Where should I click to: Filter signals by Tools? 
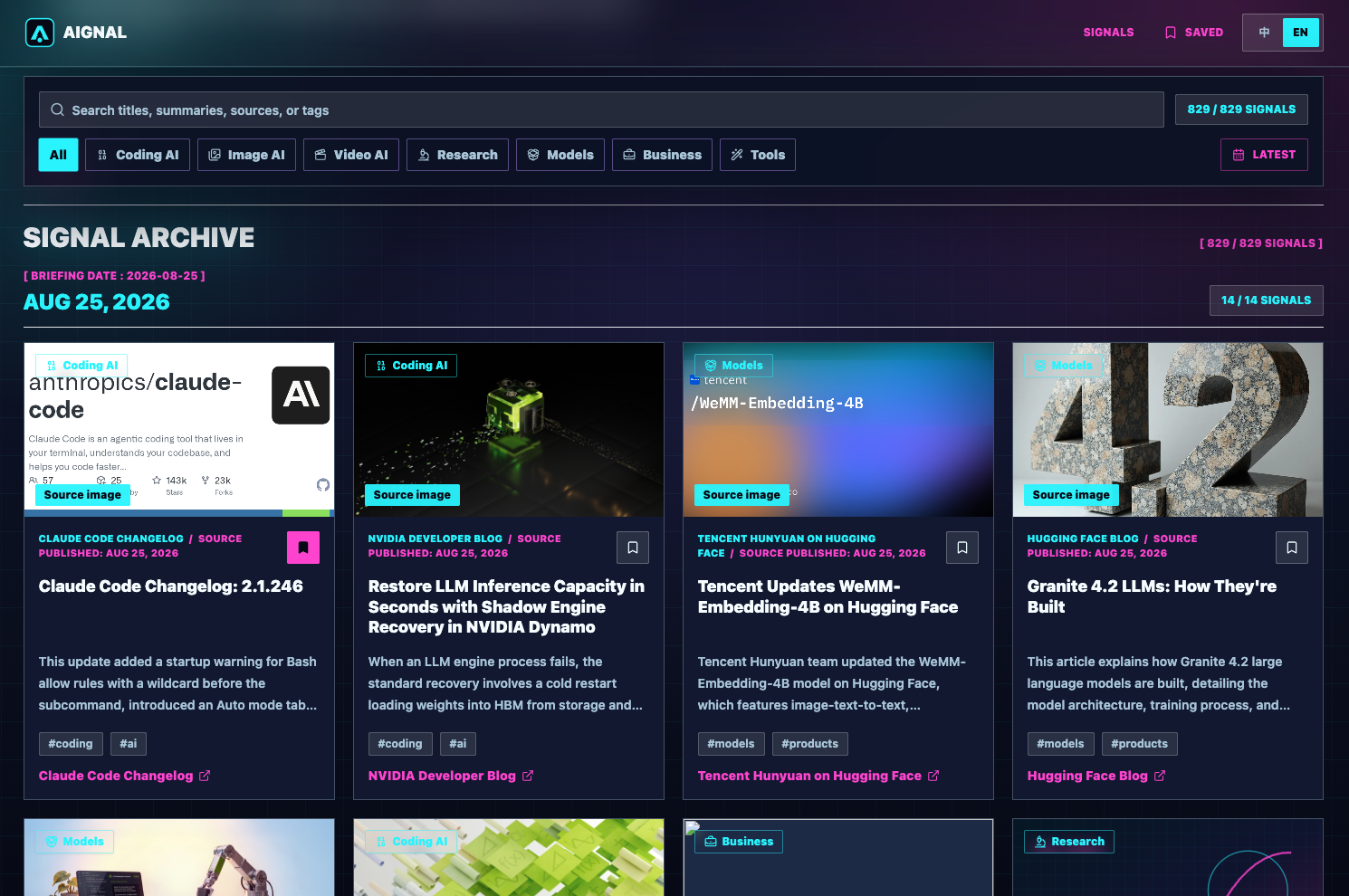(758, 155)
